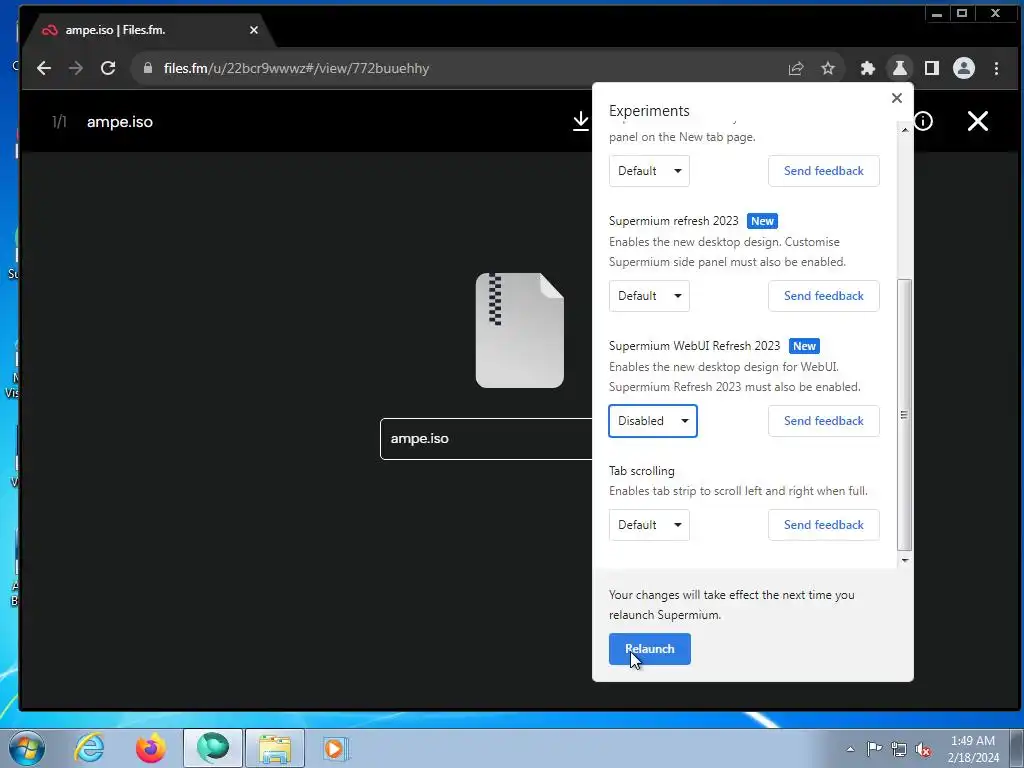Close the Files.fm file viewer

(978, 121)
